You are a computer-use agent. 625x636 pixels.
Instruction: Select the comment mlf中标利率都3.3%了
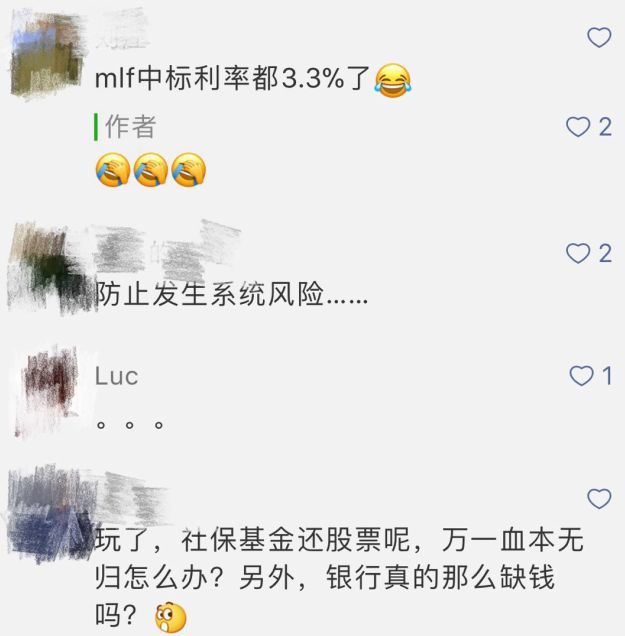pyautogui.click(x=232, y=78)
